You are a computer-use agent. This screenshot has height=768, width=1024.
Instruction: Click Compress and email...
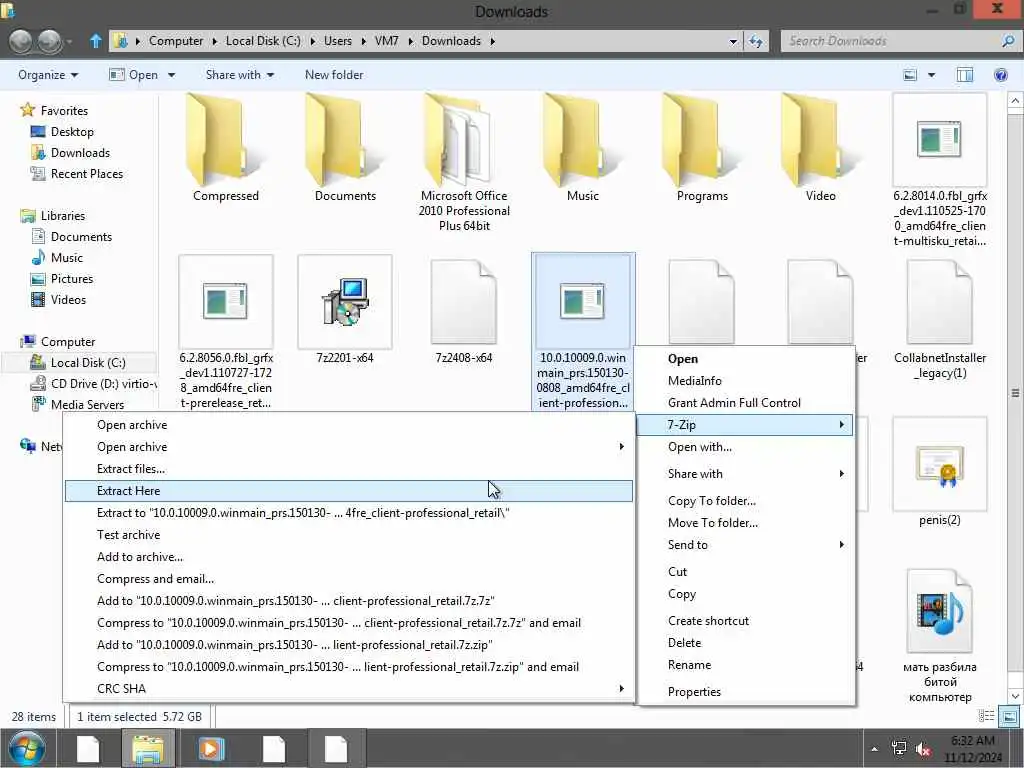point(349,579)
